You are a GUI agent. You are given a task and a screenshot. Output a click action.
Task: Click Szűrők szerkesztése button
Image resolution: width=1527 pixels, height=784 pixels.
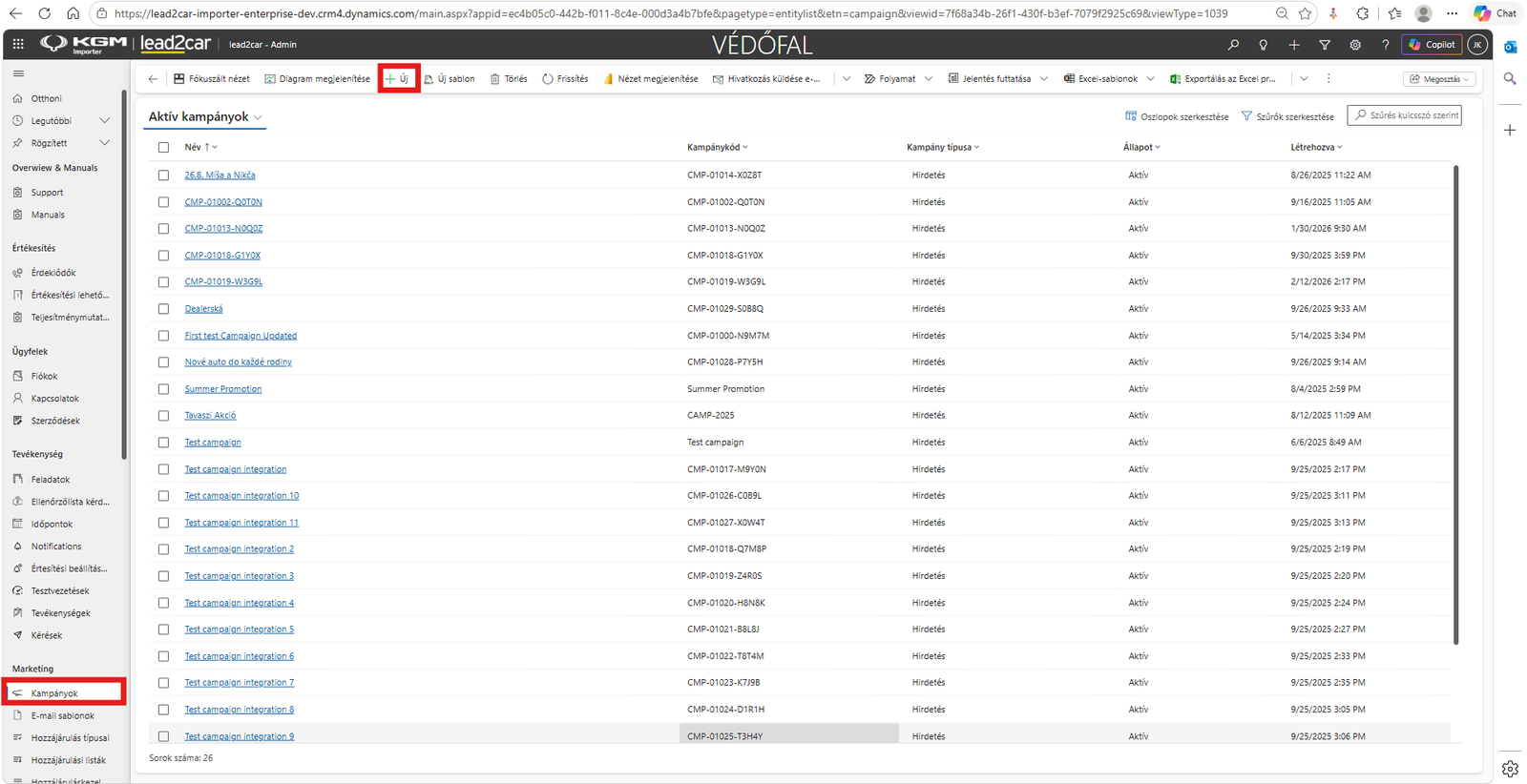tap(1287, 116)
